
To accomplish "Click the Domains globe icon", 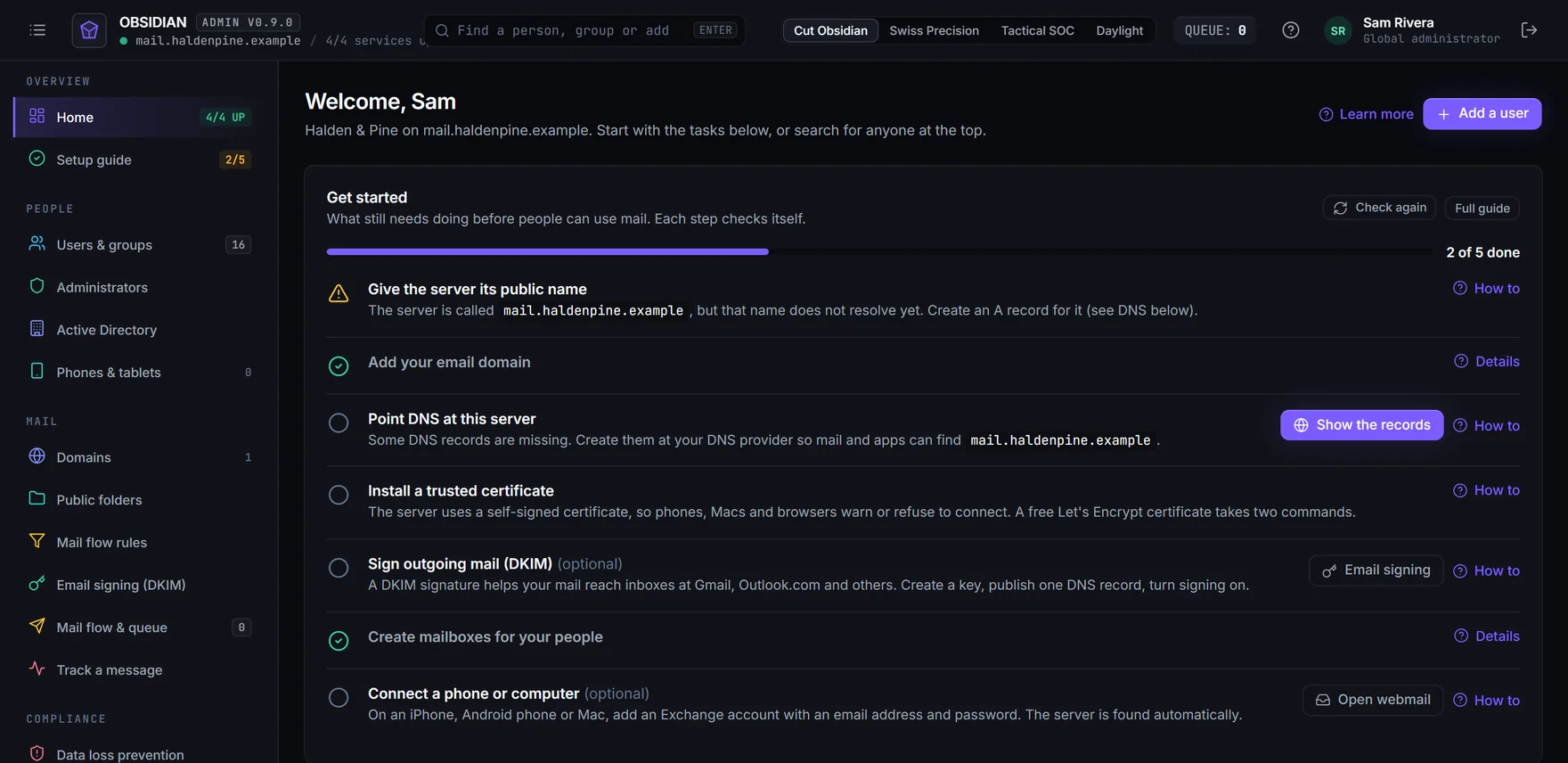I will tap(37, 456).
